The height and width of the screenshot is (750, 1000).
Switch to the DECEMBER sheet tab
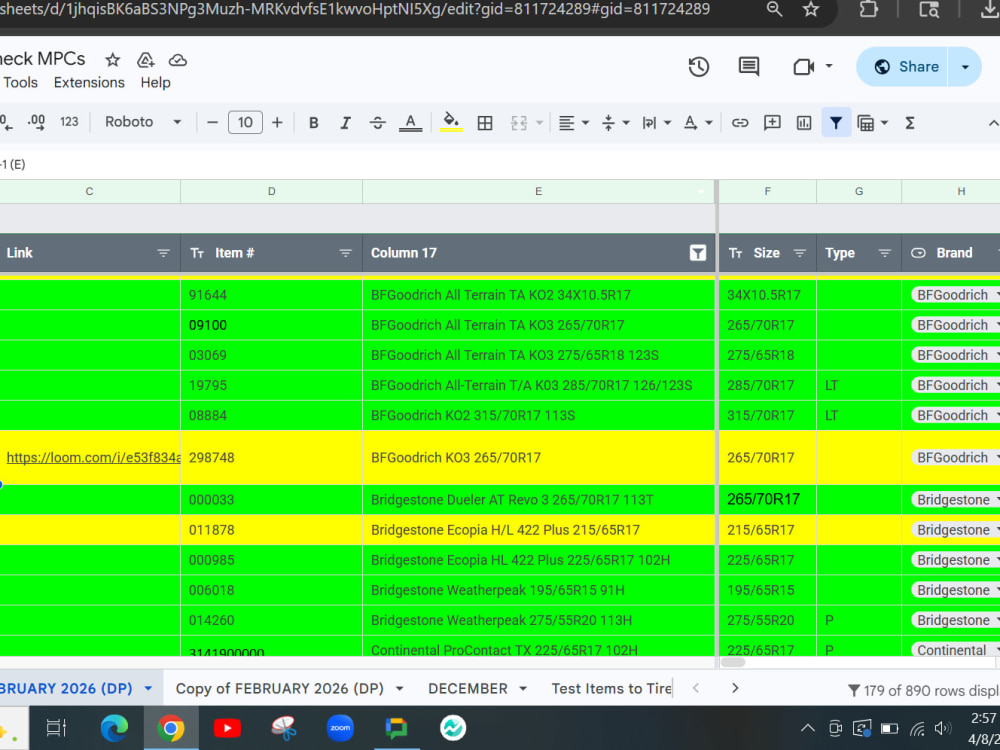click(467, 689)
